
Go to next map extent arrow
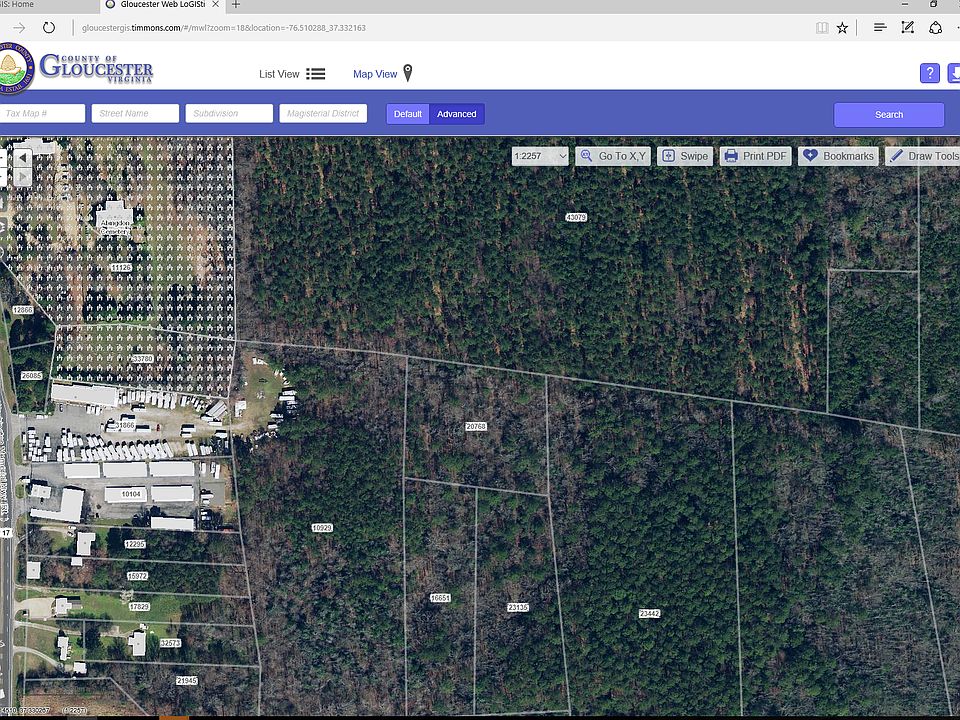coord(22,177)
